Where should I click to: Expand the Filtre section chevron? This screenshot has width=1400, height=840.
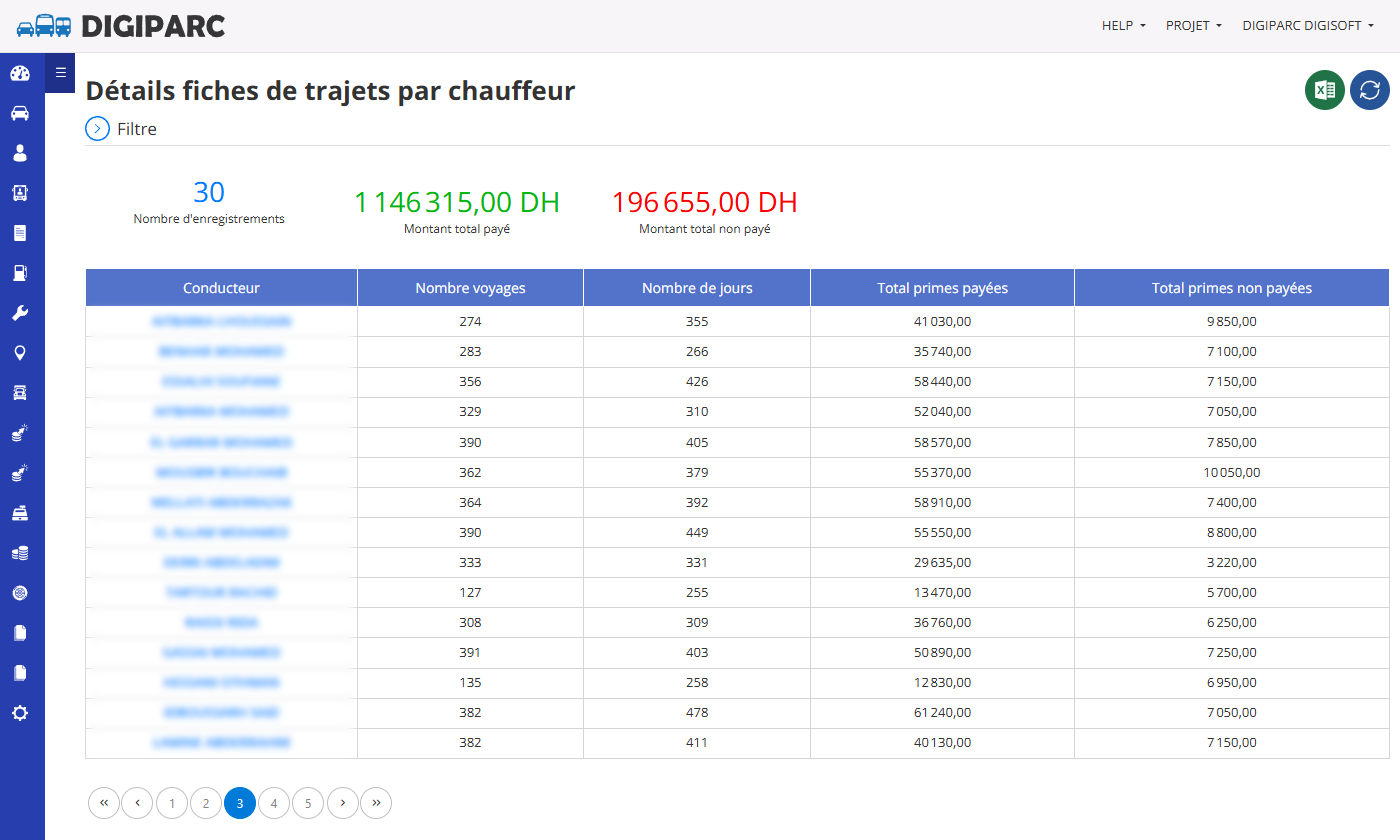97,129
